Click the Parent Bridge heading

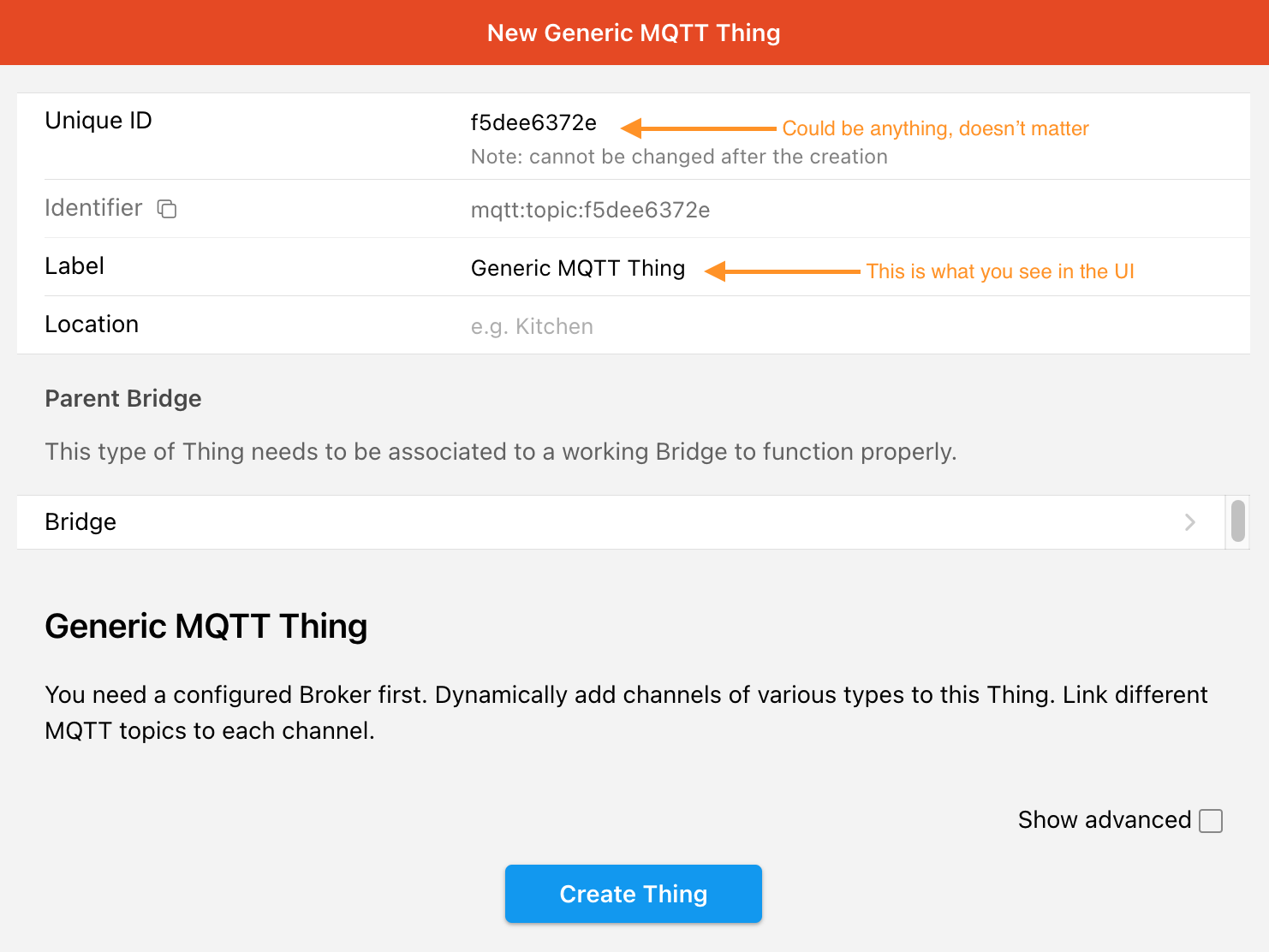point(123,399)
